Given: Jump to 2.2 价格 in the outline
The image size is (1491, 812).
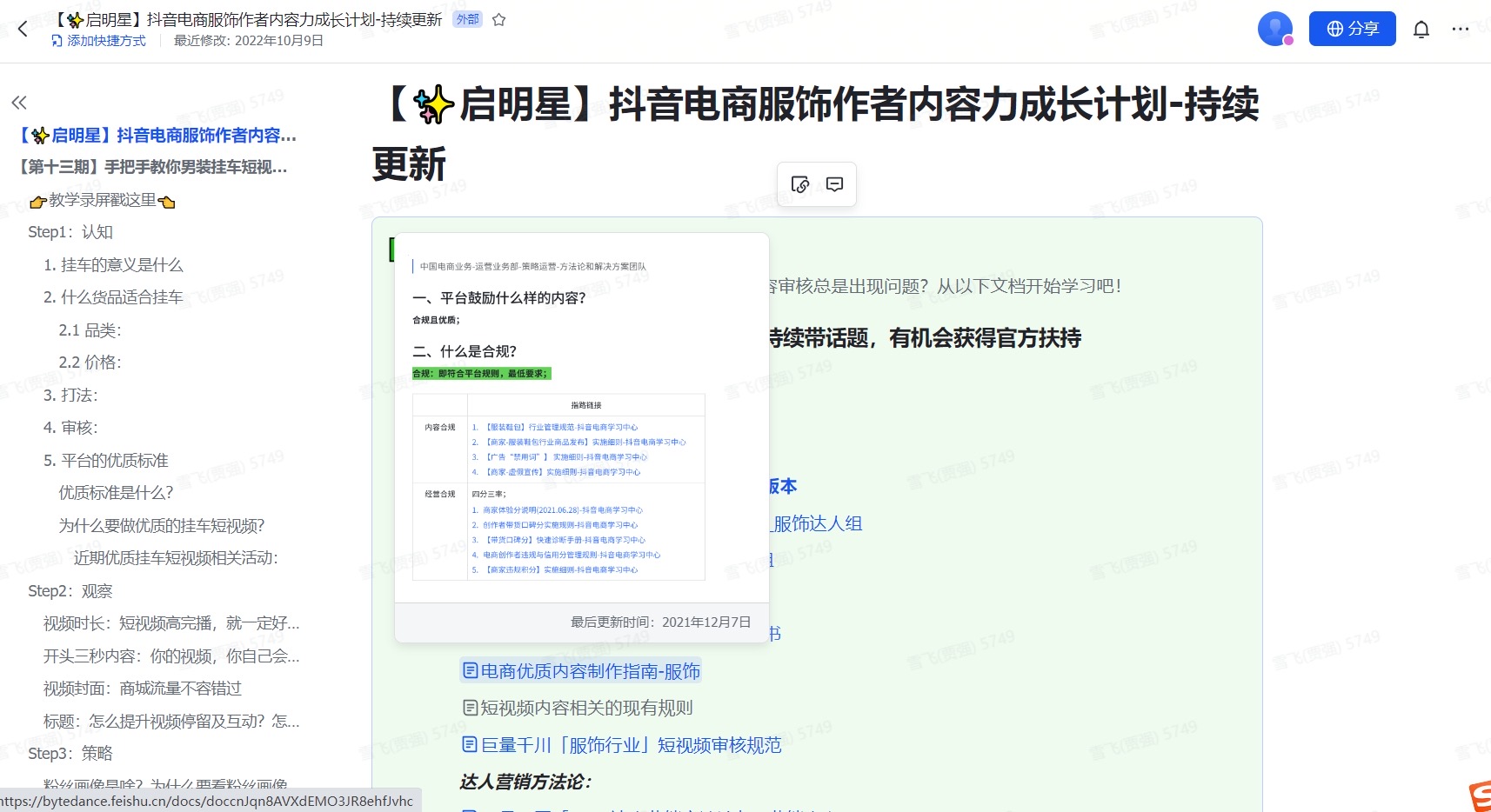Looking at the screenshot, I should [x=90, y=363].
